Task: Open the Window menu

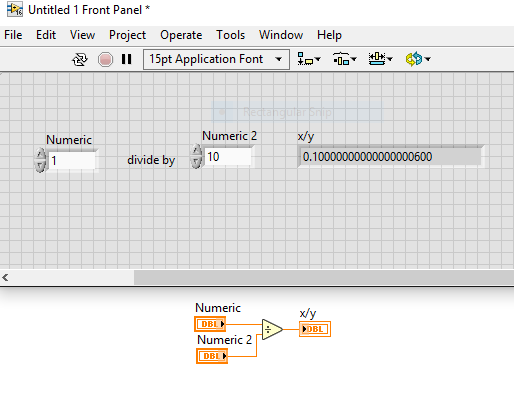Action: click(281, 35)
